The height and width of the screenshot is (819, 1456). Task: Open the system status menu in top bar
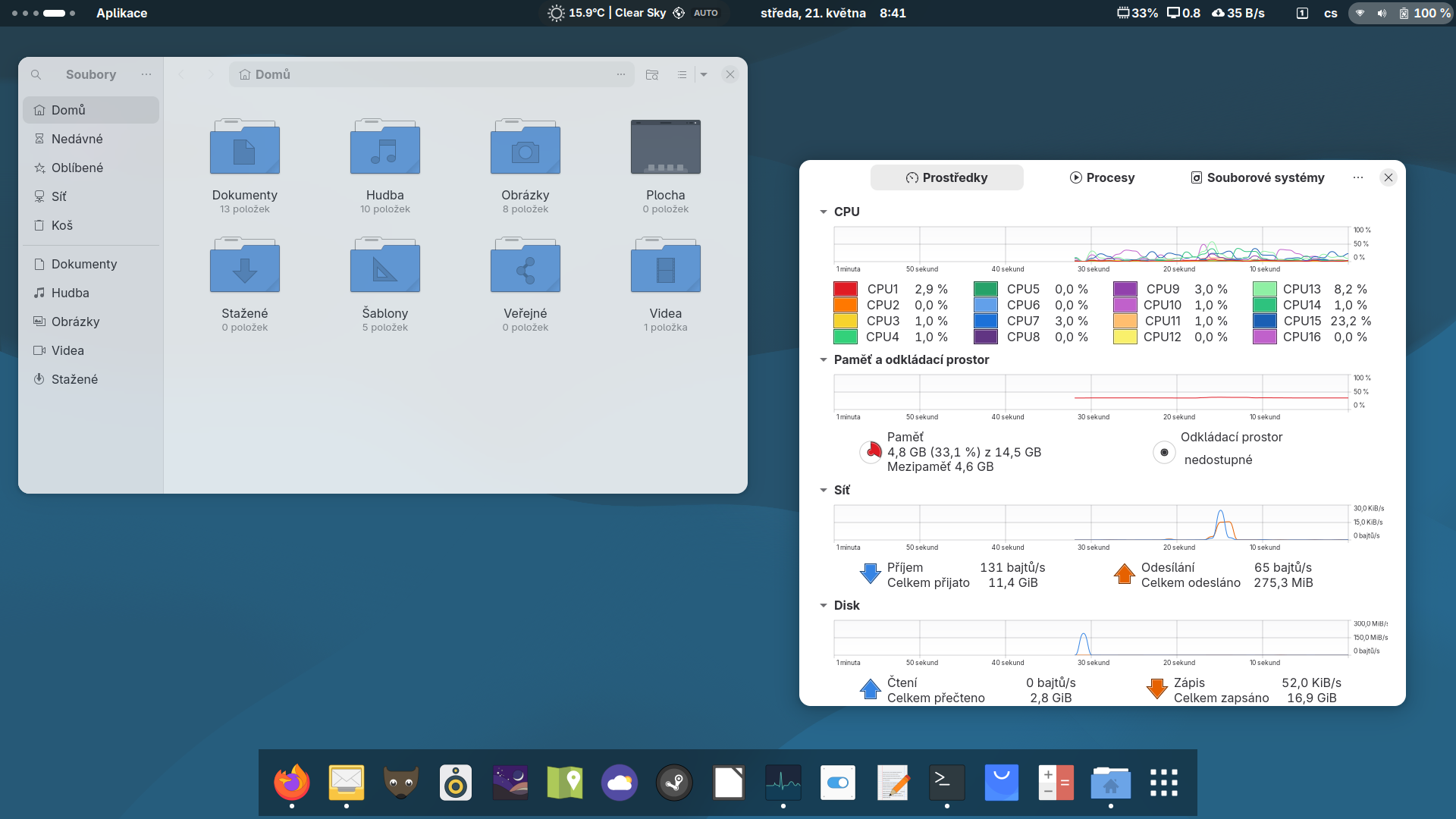pos(1401,13)
